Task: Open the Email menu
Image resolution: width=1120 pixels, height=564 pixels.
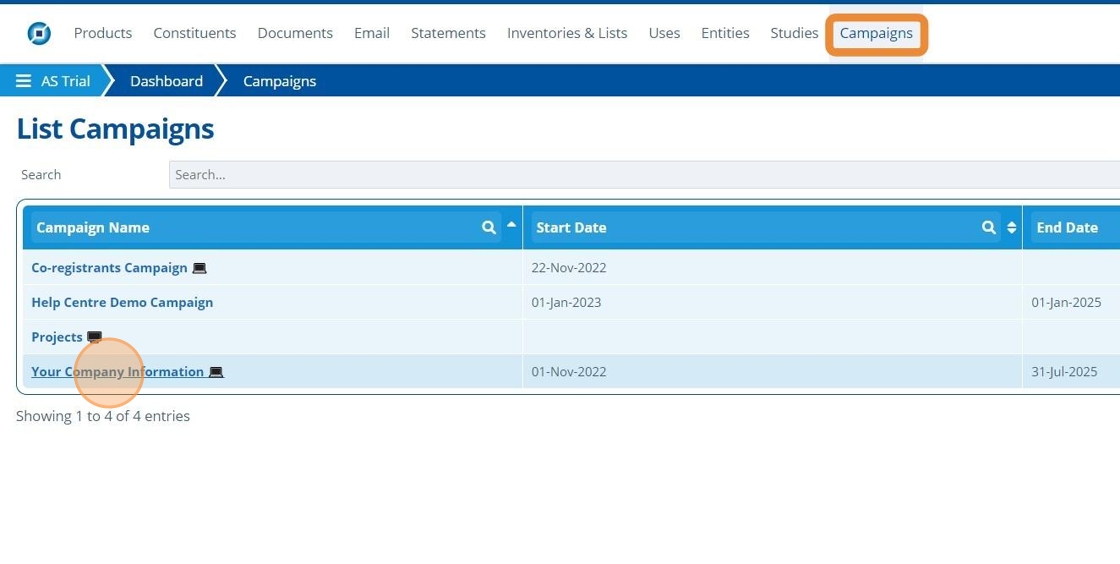Action: pyautogui.click(x=371, y=33)
